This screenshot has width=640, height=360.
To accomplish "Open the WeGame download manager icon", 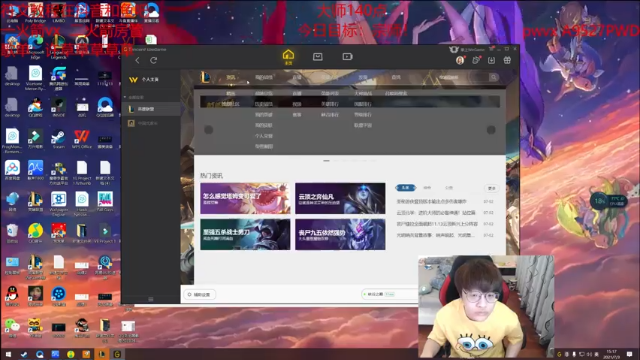I will point(491,60).
